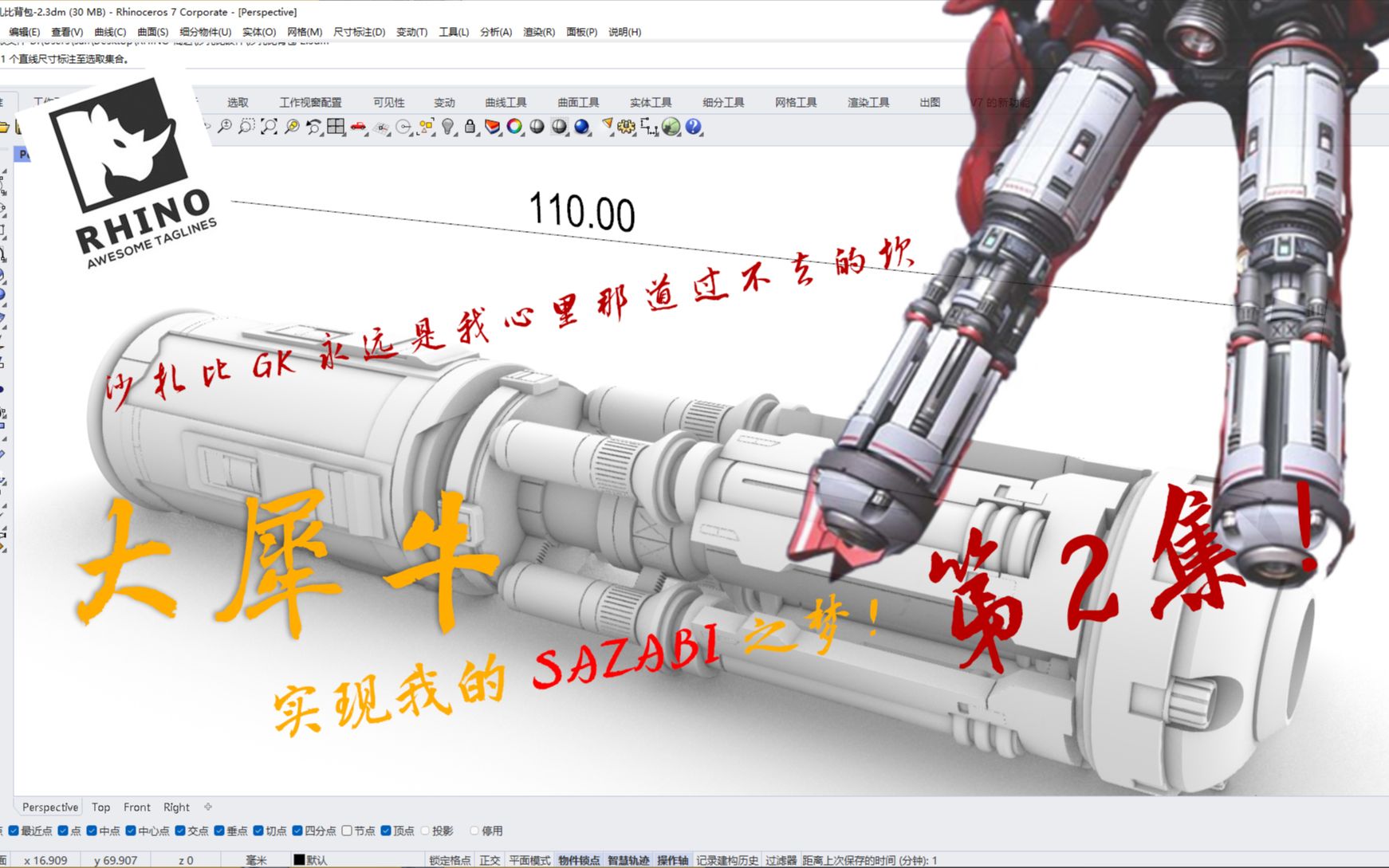The image size is (1389, 868).
Task: Click the Object Snap circle icon
Action: 403,126
